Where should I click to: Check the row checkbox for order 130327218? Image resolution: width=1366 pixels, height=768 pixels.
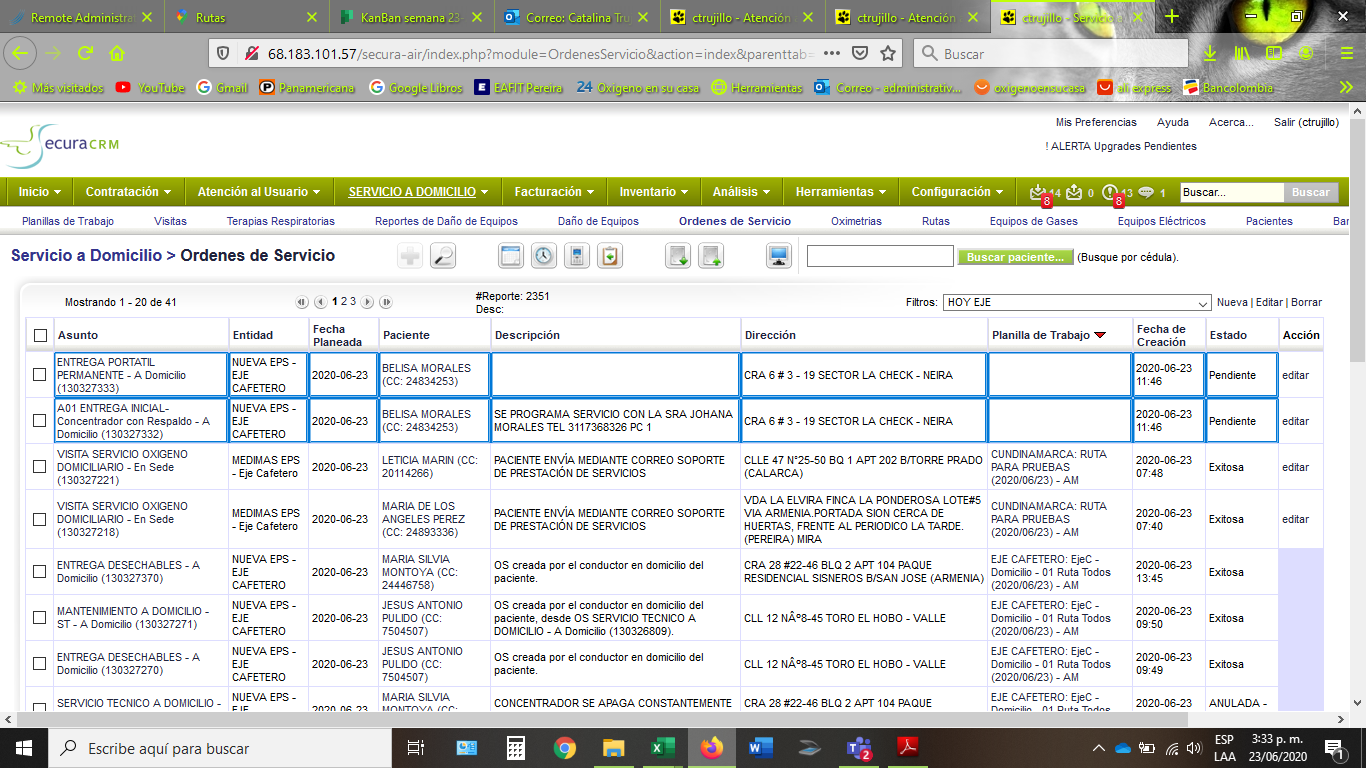tap(40, 519)
